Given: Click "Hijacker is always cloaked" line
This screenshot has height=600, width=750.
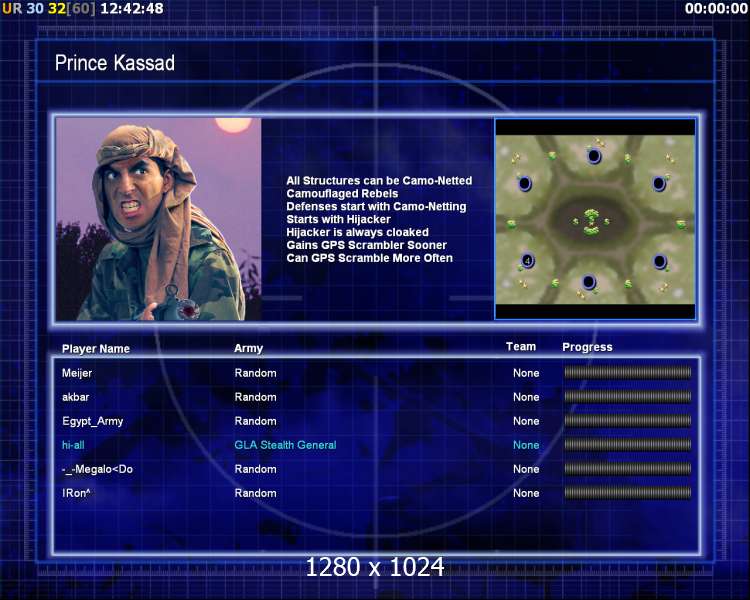Looking at the screenshot, I should pos(357,232).
